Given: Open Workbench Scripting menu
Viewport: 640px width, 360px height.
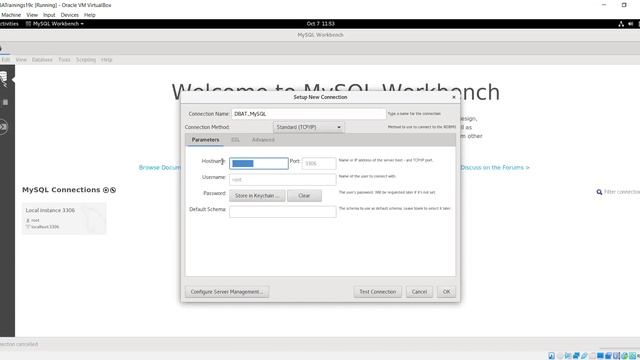Looking at the screenshot, I should coord(86,60).
